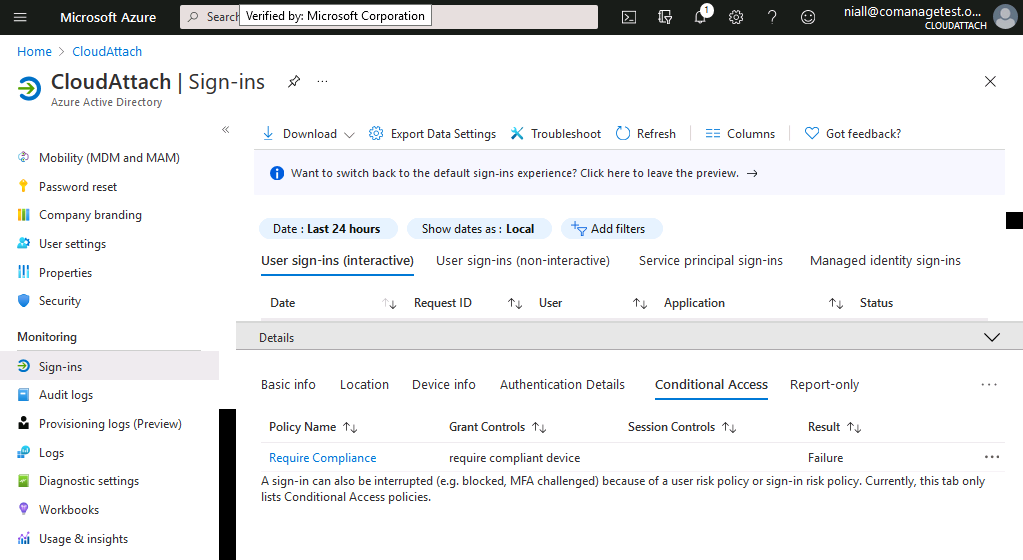The image size is (1023, 560).
Task: Open the portal hamburger menu
Action: (20, 17)
